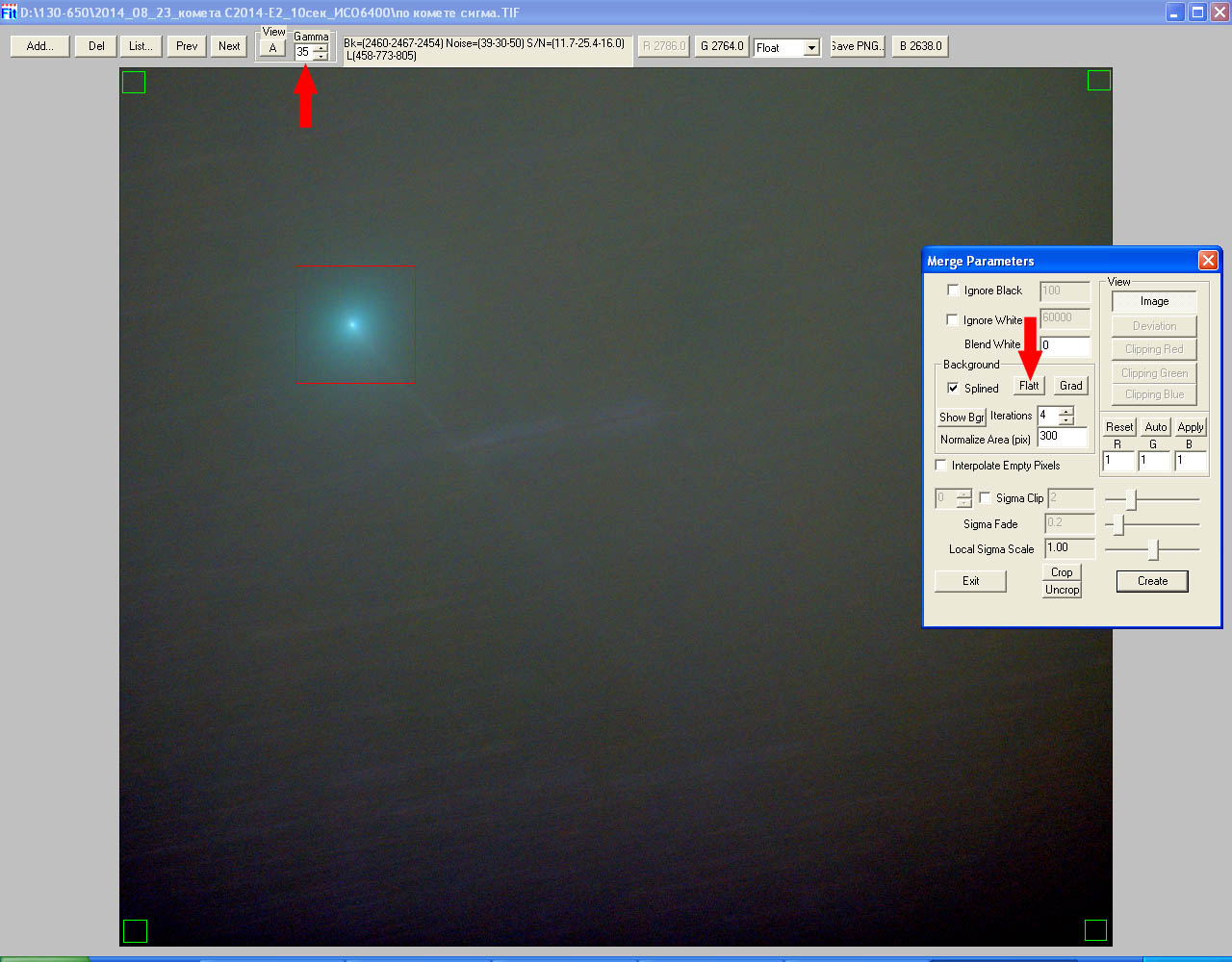Open the Float format dropdown
This screenshot has height=962, width=1232.
coord(811,48)
